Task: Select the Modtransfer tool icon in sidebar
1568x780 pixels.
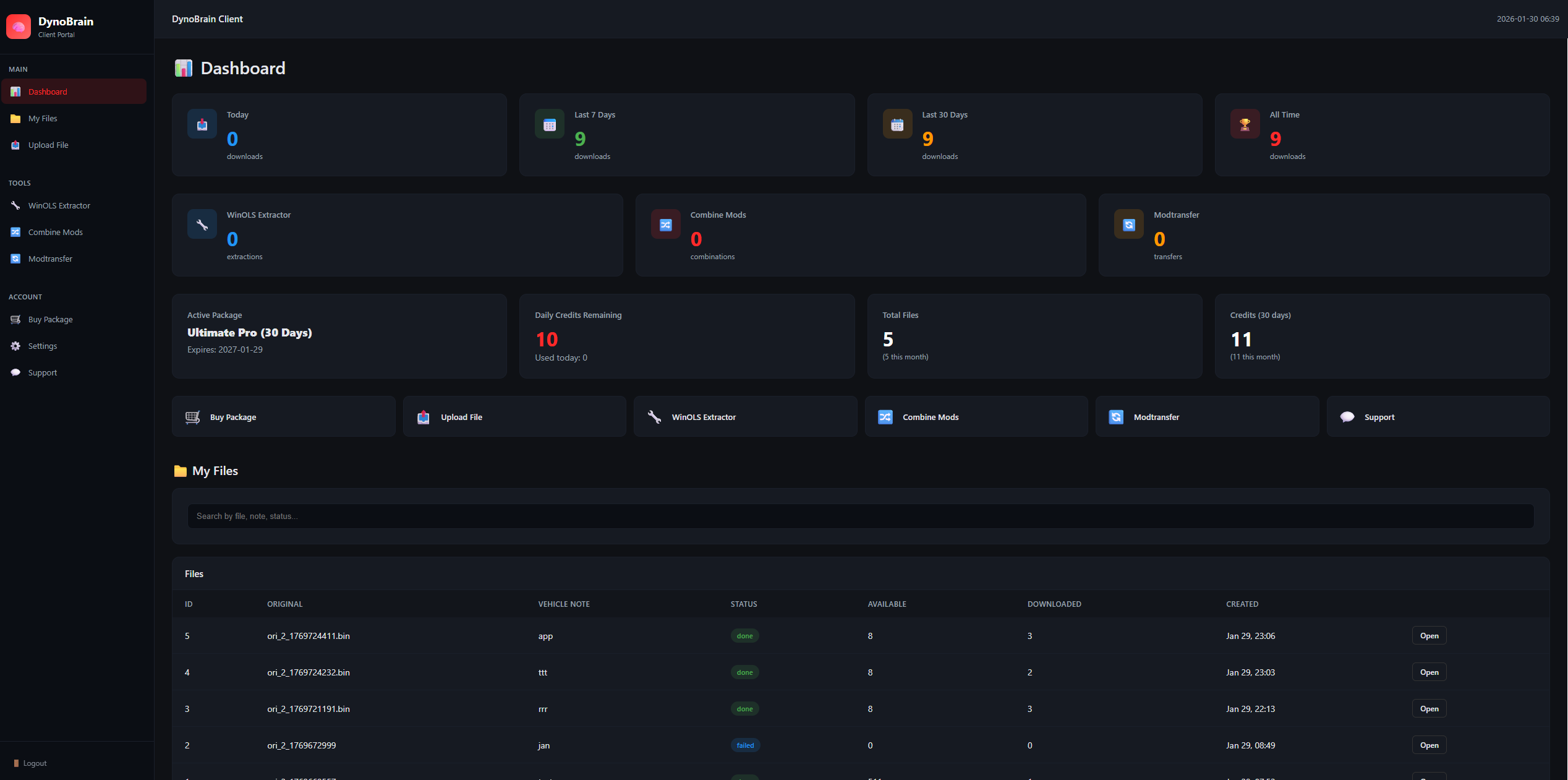Action: [x=15, y=259]
